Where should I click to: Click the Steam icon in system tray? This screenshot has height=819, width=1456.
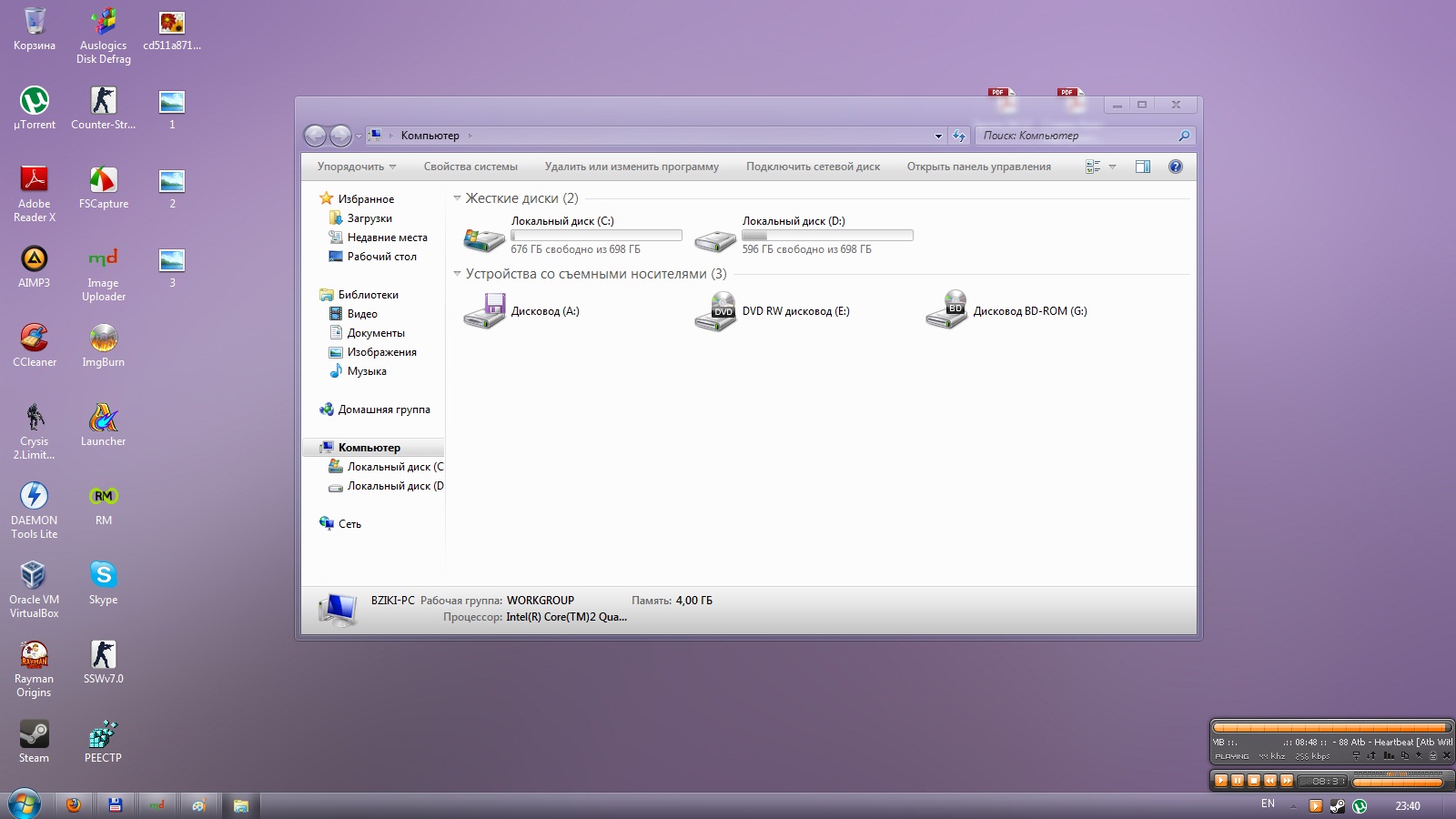click(1337, 805)
